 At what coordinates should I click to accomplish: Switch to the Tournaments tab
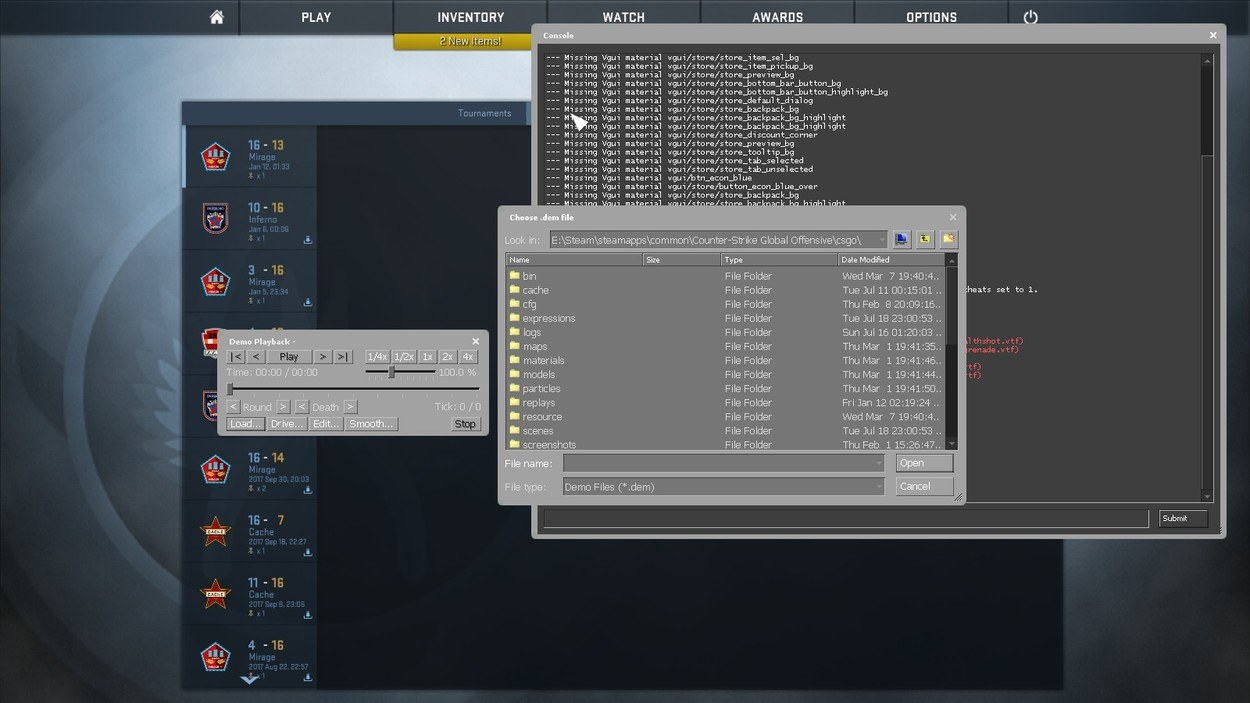pos(484,113)
